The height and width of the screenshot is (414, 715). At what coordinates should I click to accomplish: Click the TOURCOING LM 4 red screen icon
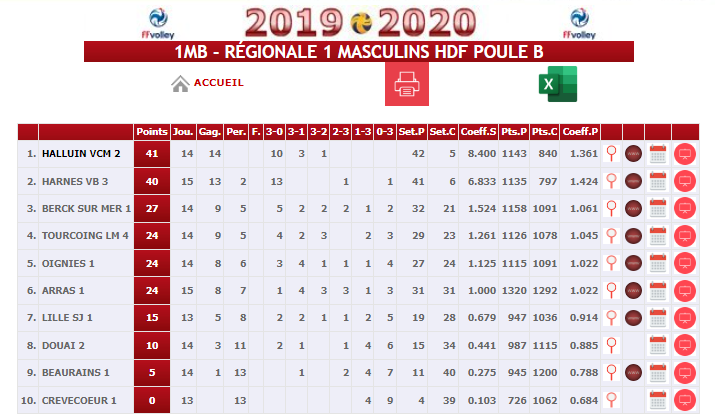click(x=684, y=236)
